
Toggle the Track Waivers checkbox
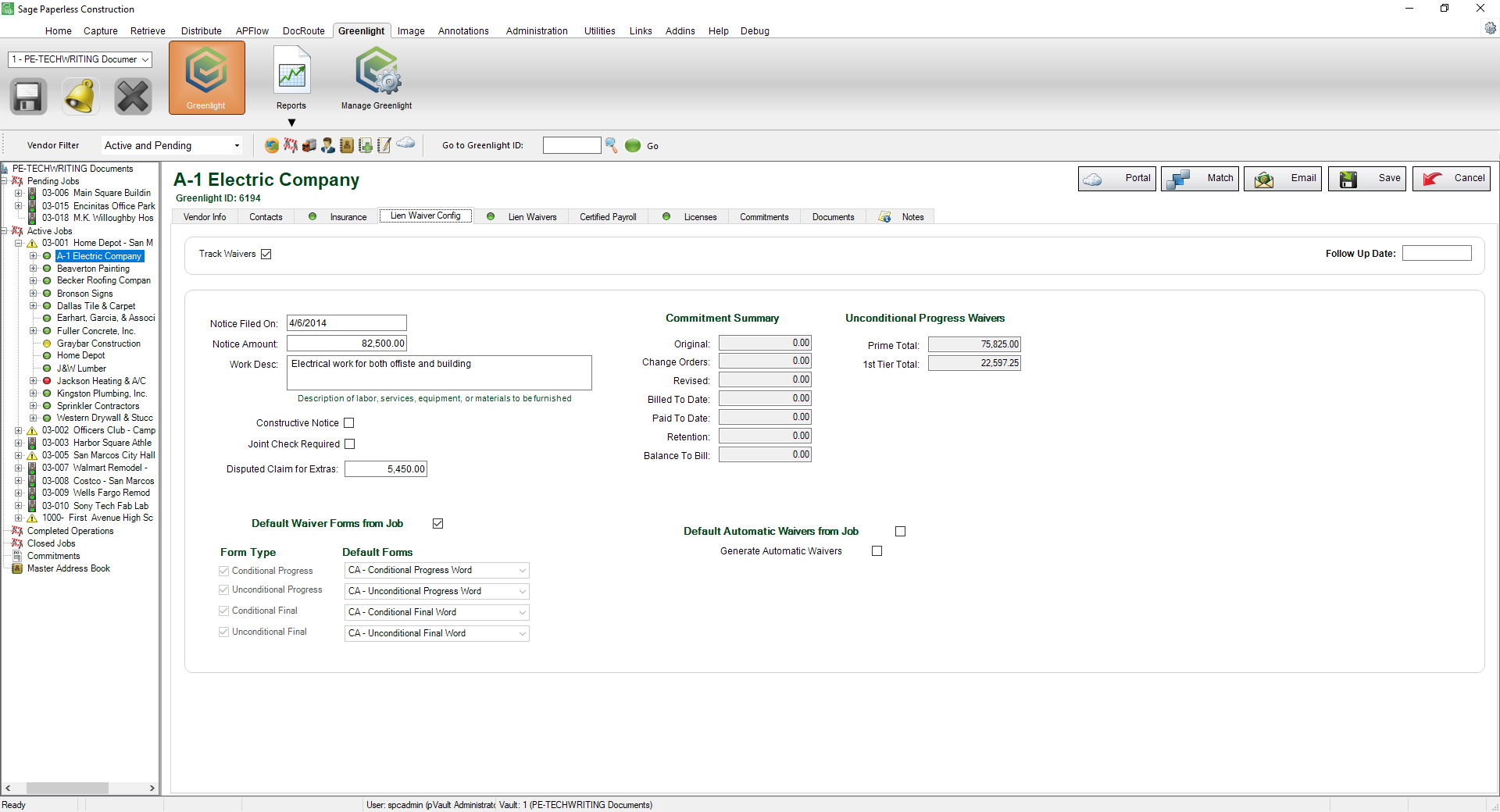[x=266, y=255]
